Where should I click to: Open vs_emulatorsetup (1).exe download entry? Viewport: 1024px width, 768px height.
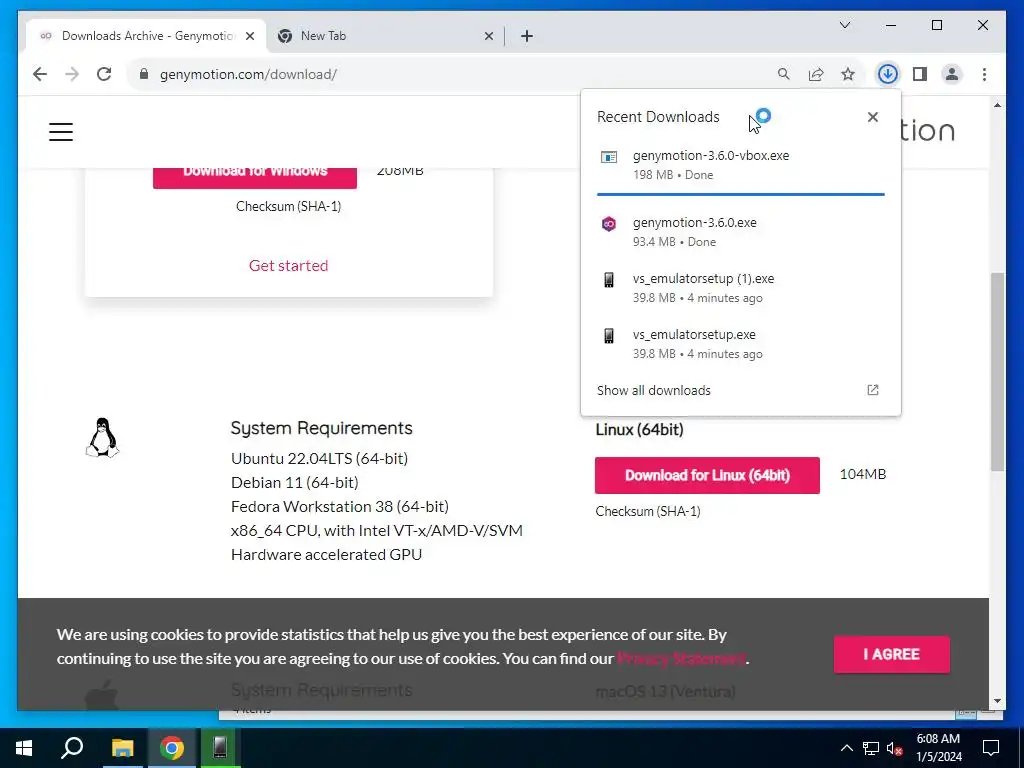click(x=741, y=288)
